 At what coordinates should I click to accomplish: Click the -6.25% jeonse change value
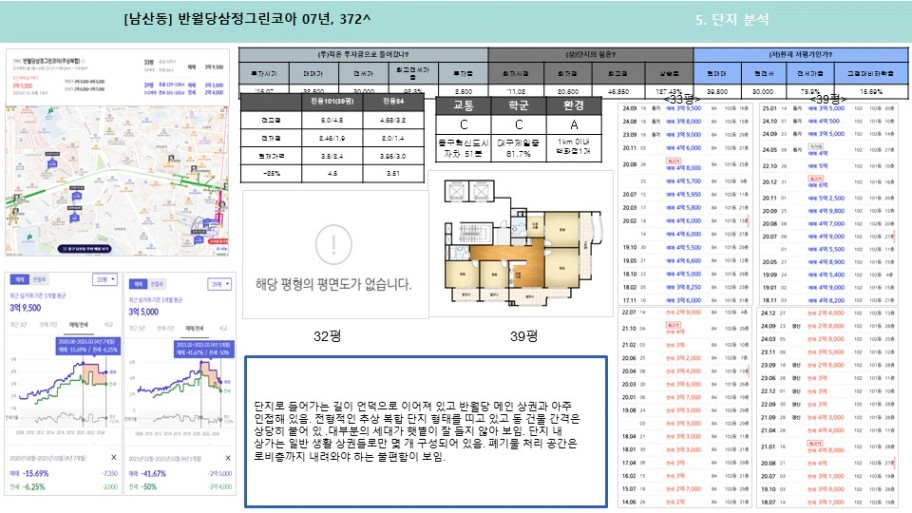point(34,487)
